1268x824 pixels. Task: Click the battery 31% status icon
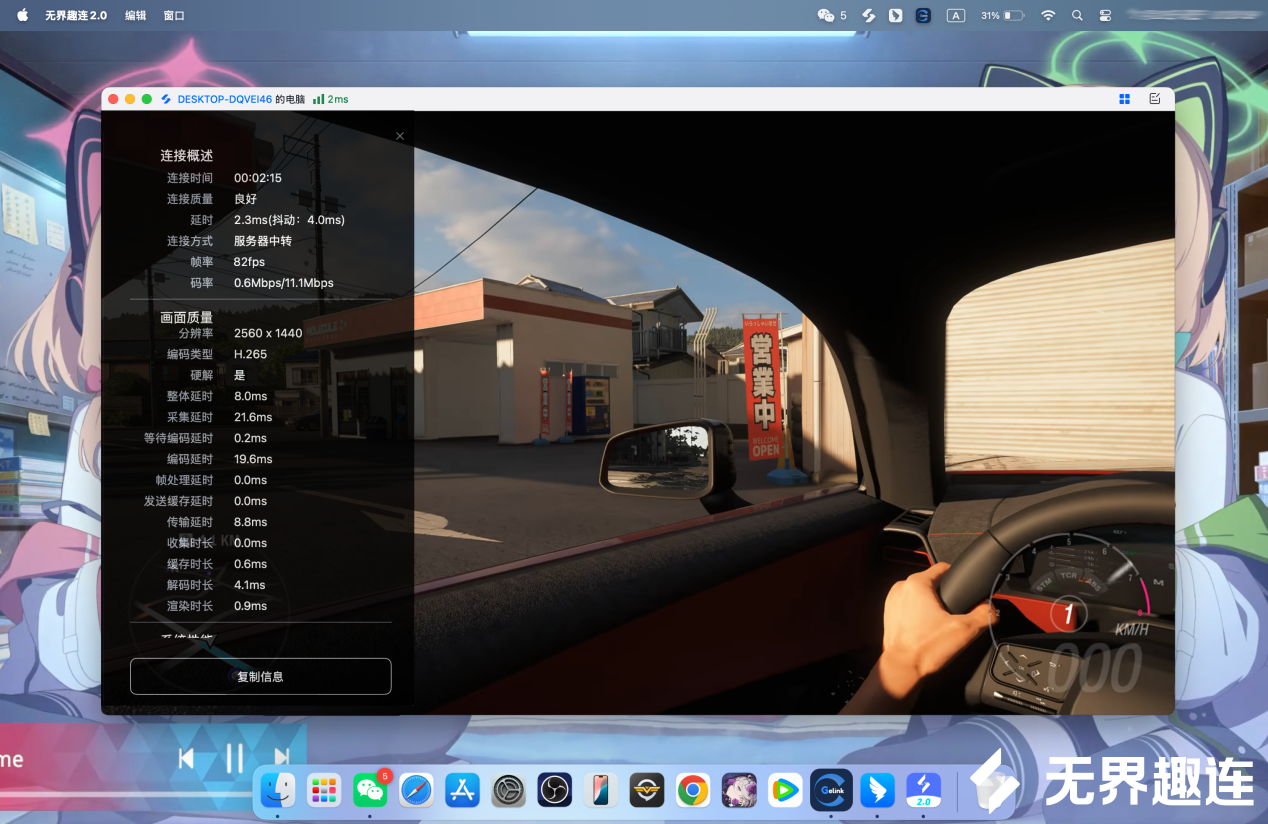pos(1002,15)
